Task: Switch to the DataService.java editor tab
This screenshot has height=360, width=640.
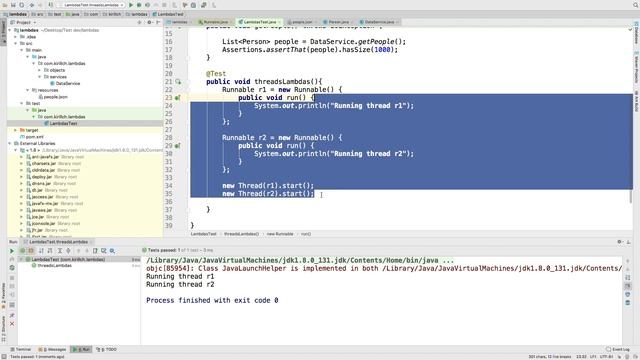Action: click(x=379, y=22)
